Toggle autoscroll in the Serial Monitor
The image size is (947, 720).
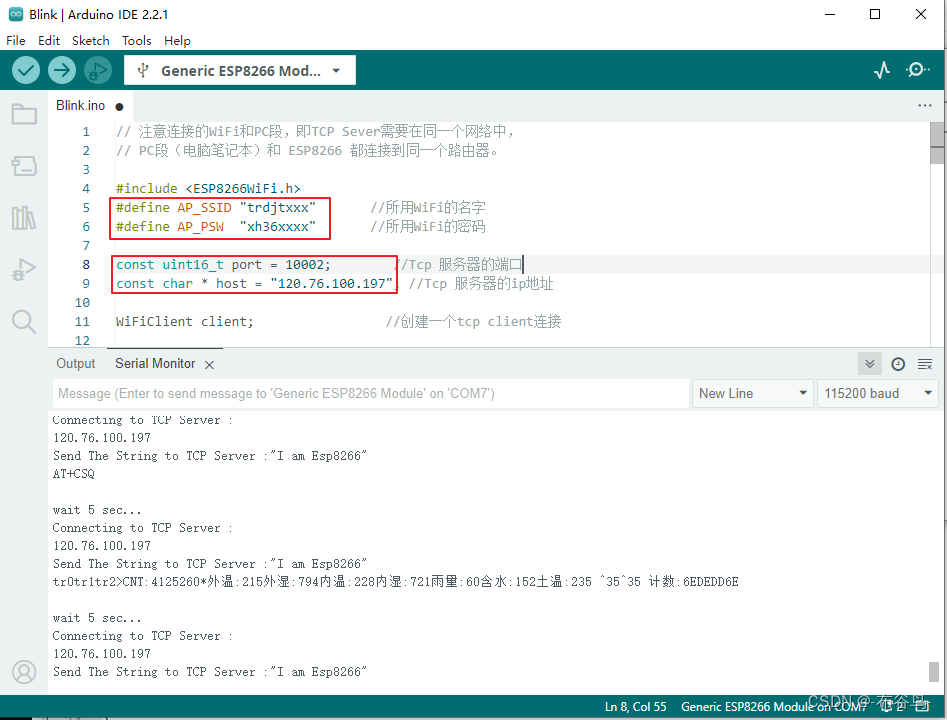click(870, 364)
